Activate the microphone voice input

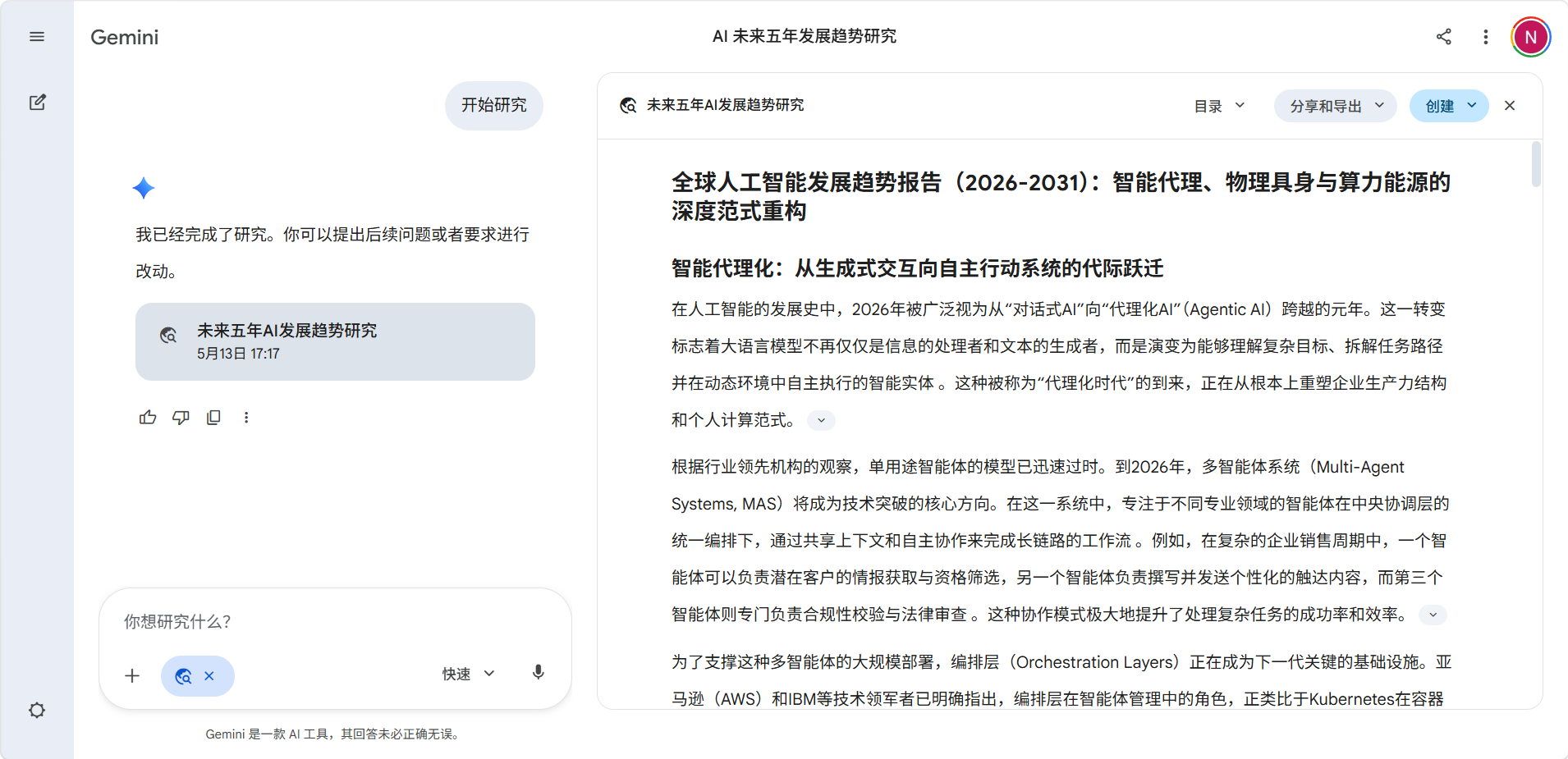click(x=539, y=673)
